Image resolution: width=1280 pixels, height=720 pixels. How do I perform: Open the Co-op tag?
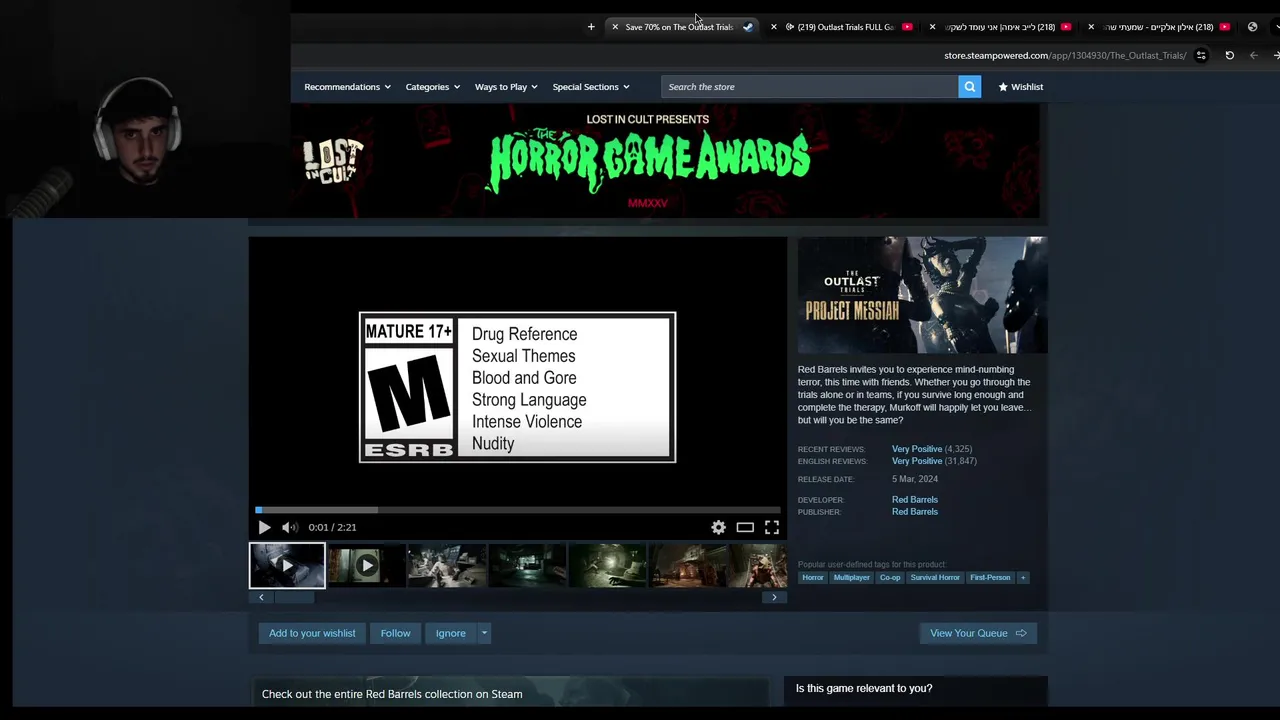pos(890,578)
